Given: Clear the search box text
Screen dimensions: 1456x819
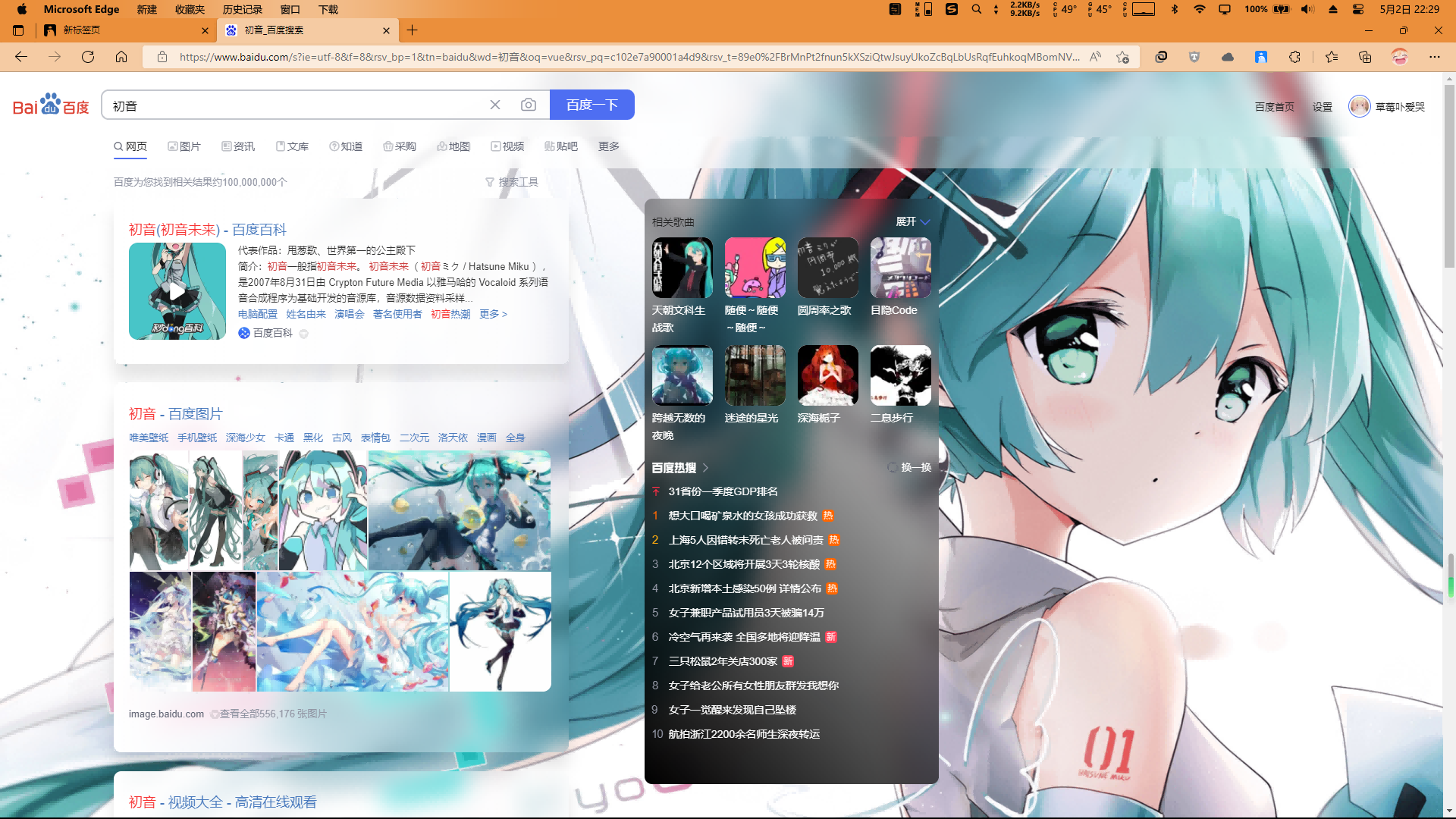Looking at the screenshot, I should [495, 105].
